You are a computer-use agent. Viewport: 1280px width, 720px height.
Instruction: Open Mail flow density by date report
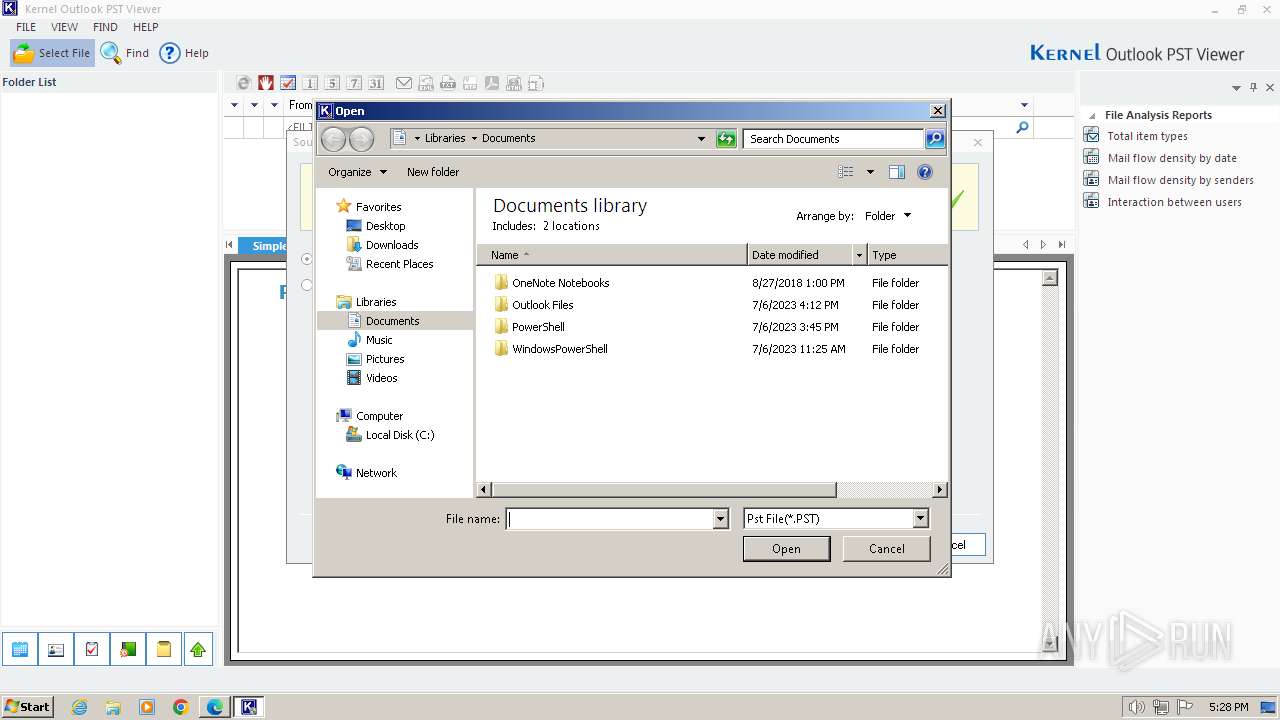pos(1172,158)
